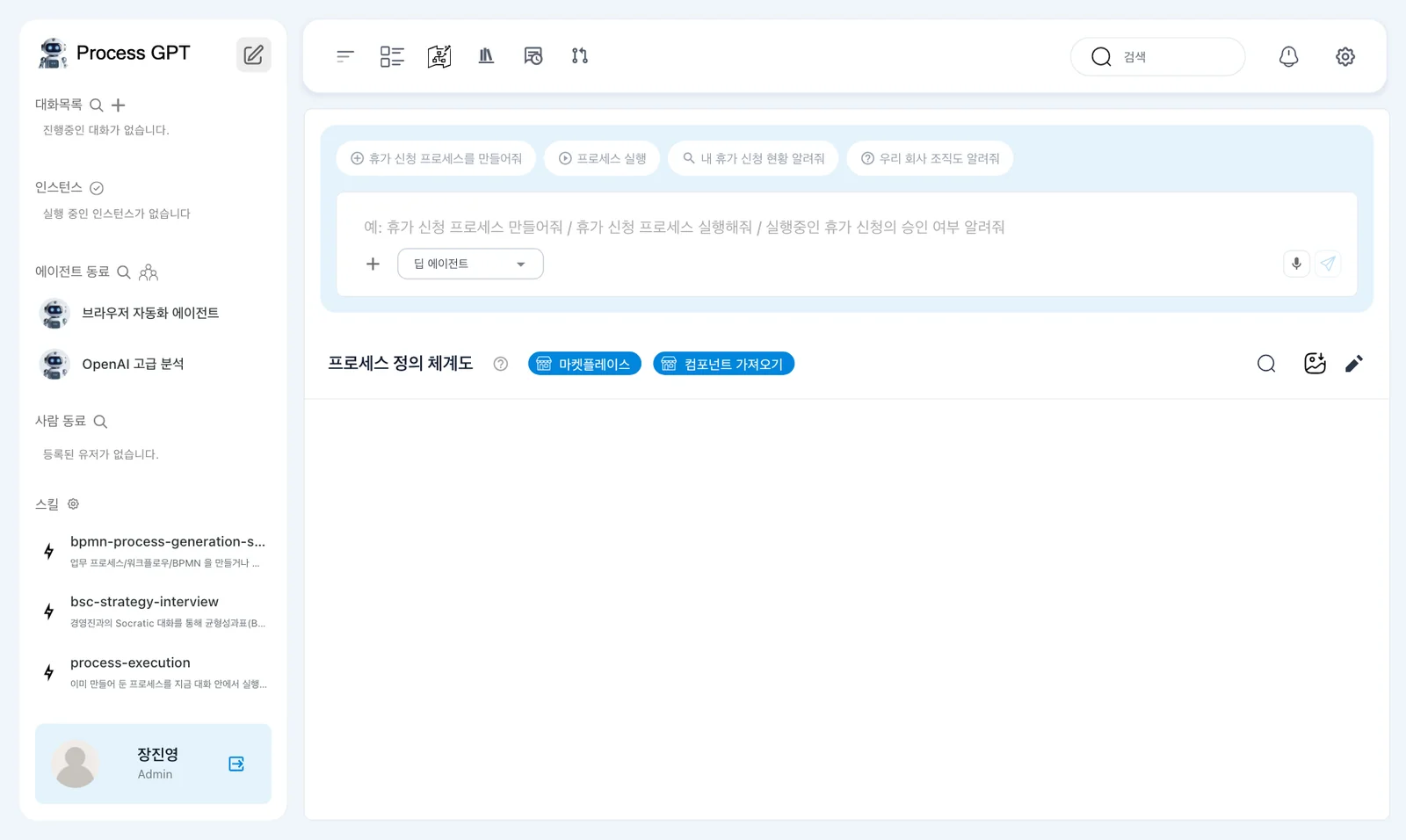
Task: Click the microphone voice input icon
Action: (1296, 264)
